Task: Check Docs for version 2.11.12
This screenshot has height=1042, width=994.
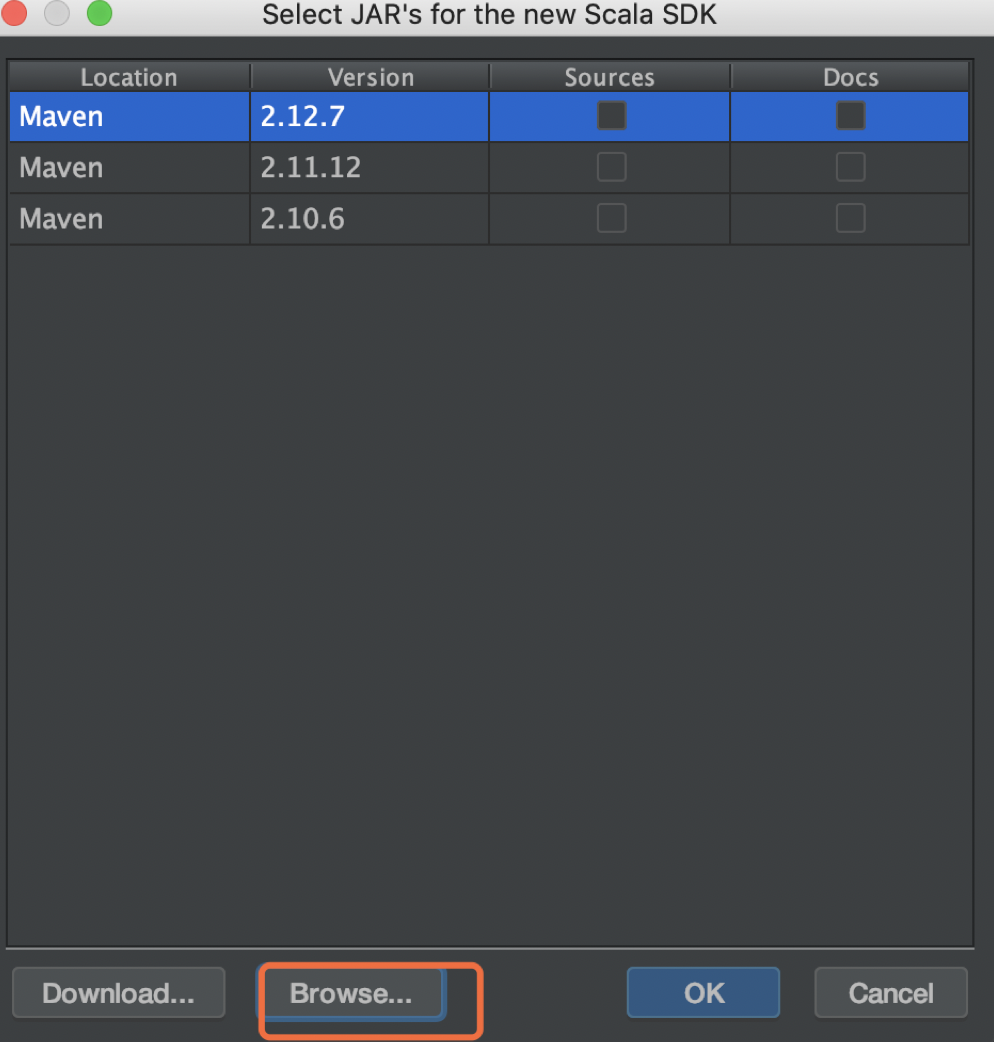Action: 849,167
